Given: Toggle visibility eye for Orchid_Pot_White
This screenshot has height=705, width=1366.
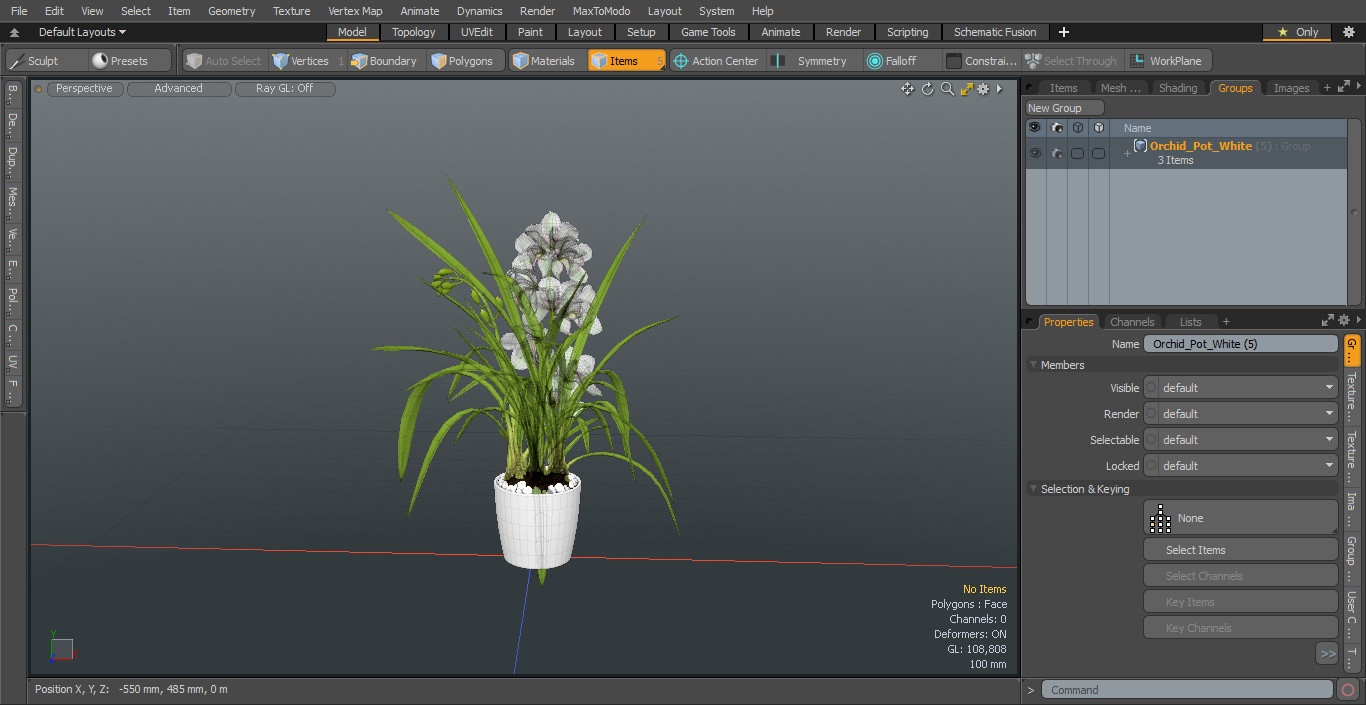Looking at the screenshot, I should pyautogui.click(x=1035, y=153).
